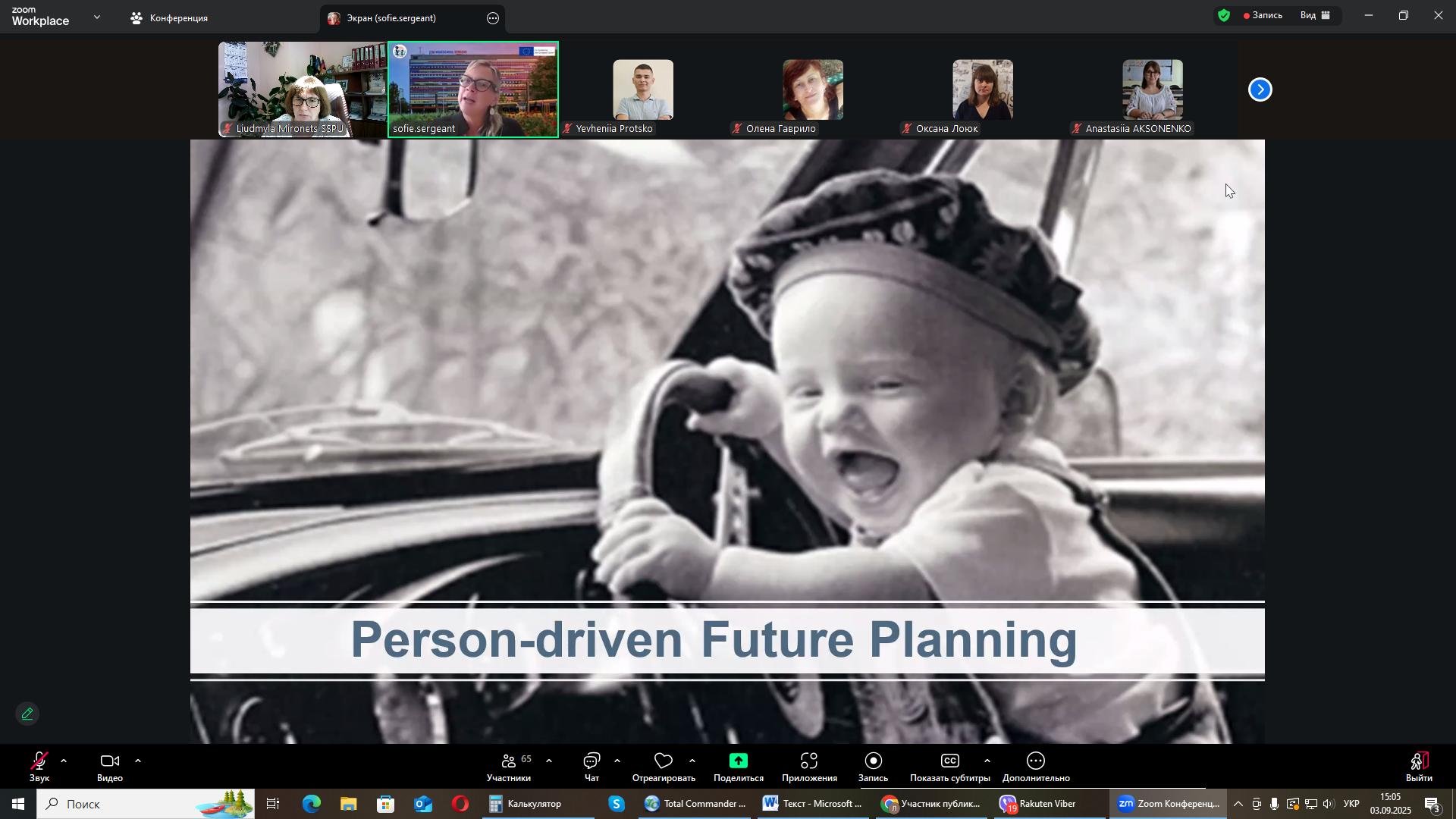Unmute the microphone audio button
The width and height of the screenshot is (1456, 819).
(x=39, y=762)
